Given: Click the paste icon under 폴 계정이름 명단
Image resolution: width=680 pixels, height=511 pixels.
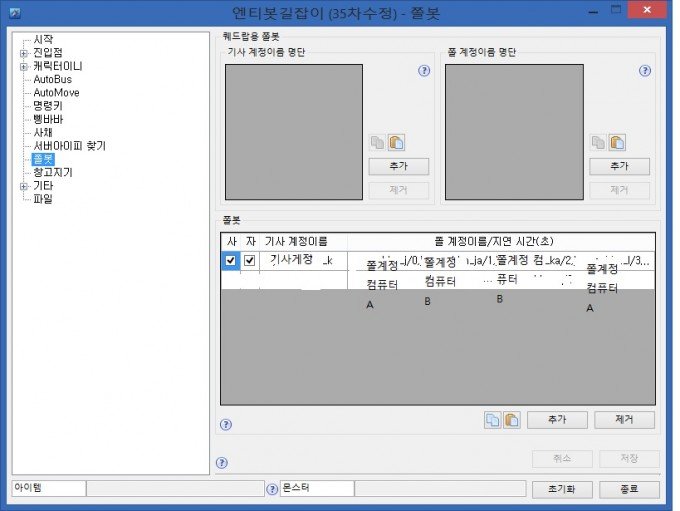Looking at the screenshot, I should tap(616, 143).
